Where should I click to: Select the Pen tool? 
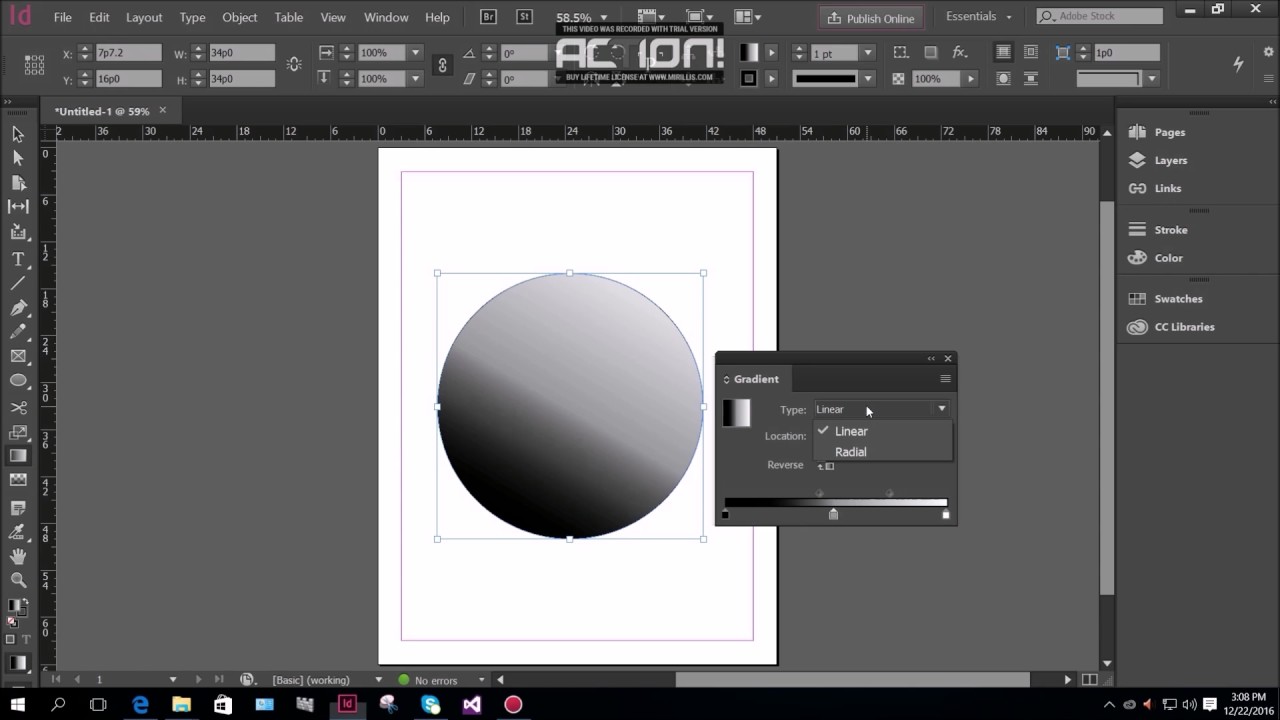(18, 308)
